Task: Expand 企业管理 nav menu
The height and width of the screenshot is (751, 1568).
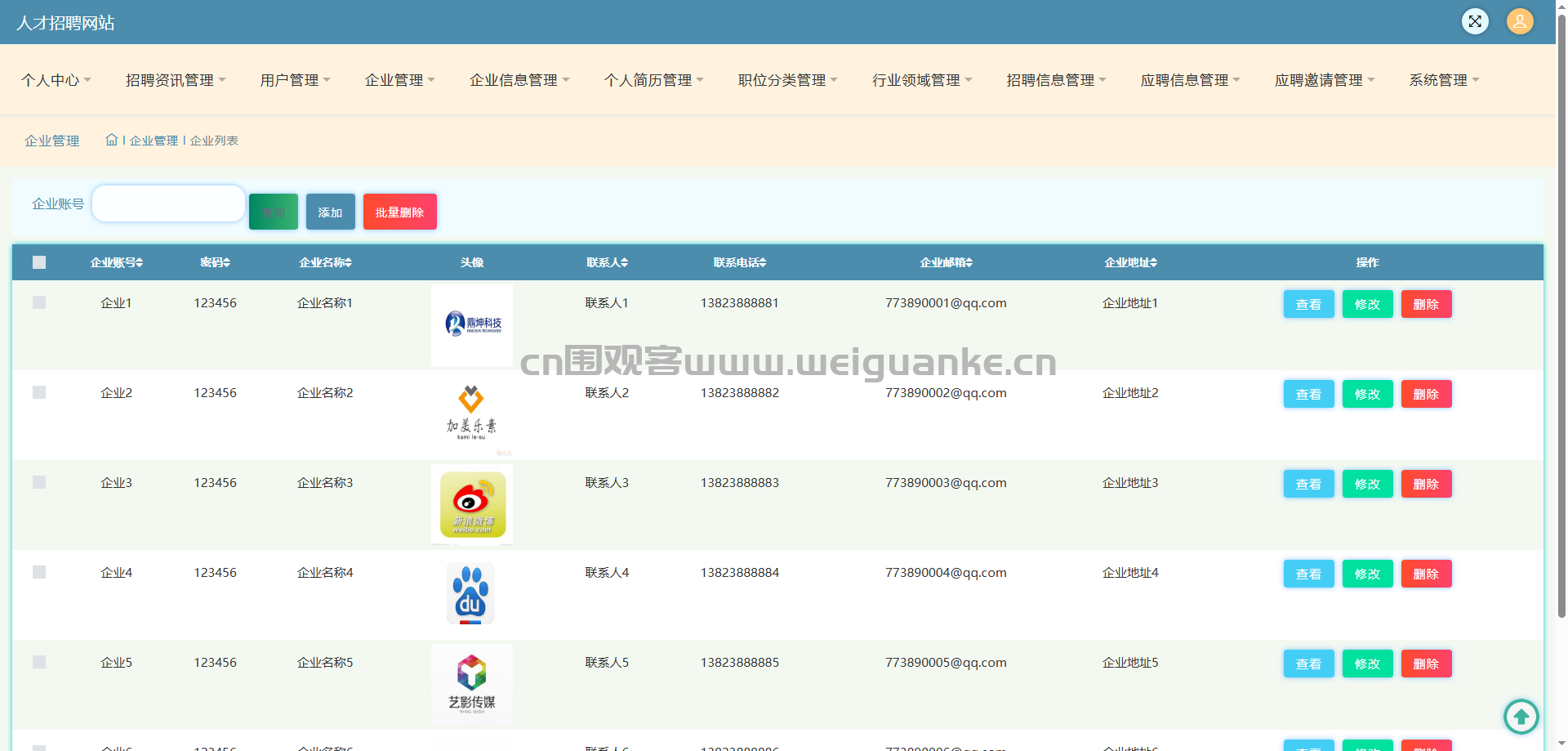Action: pos(400,80)
